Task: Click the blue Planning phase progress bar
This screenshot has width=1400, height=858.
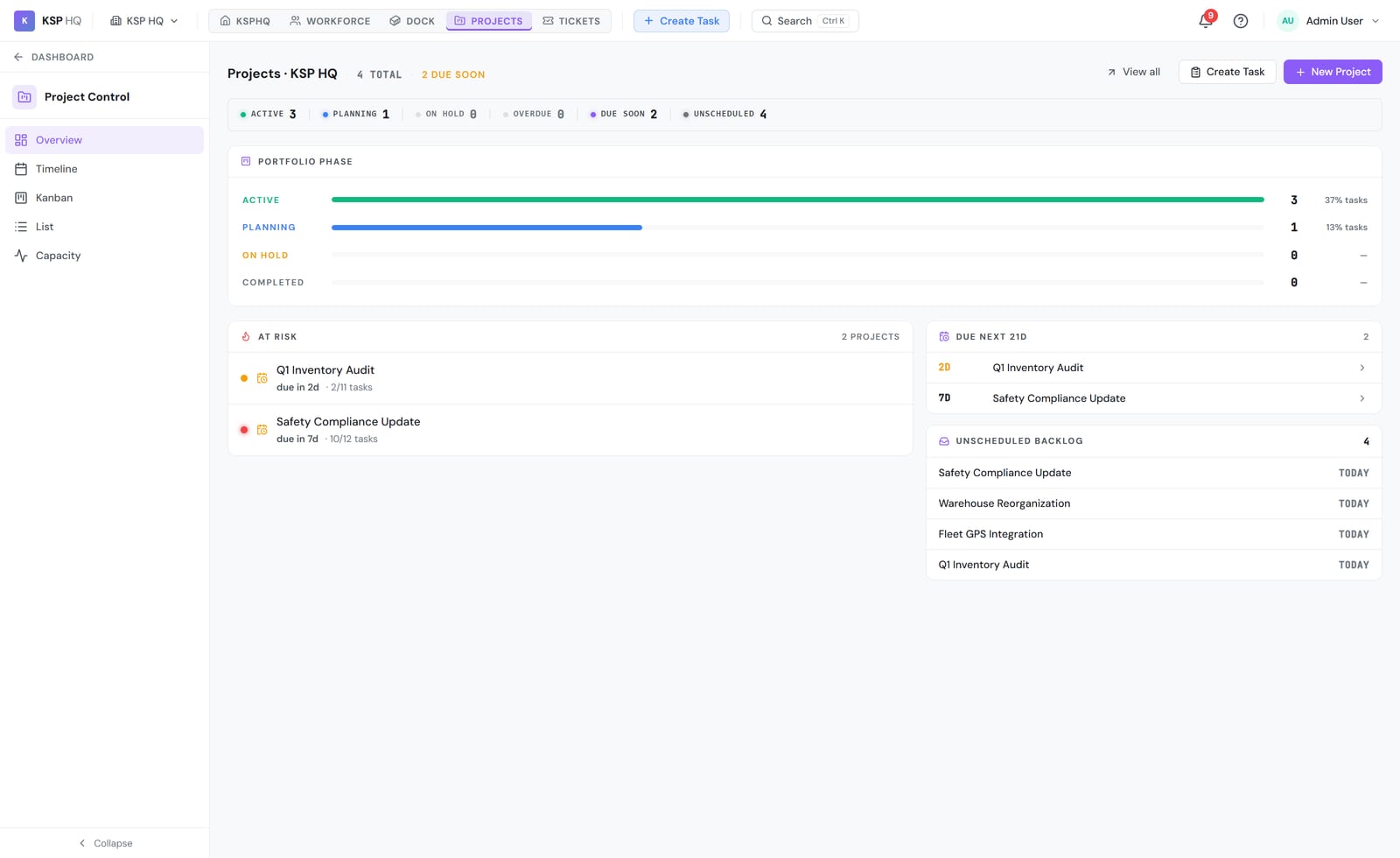Action: pos(486,228)
